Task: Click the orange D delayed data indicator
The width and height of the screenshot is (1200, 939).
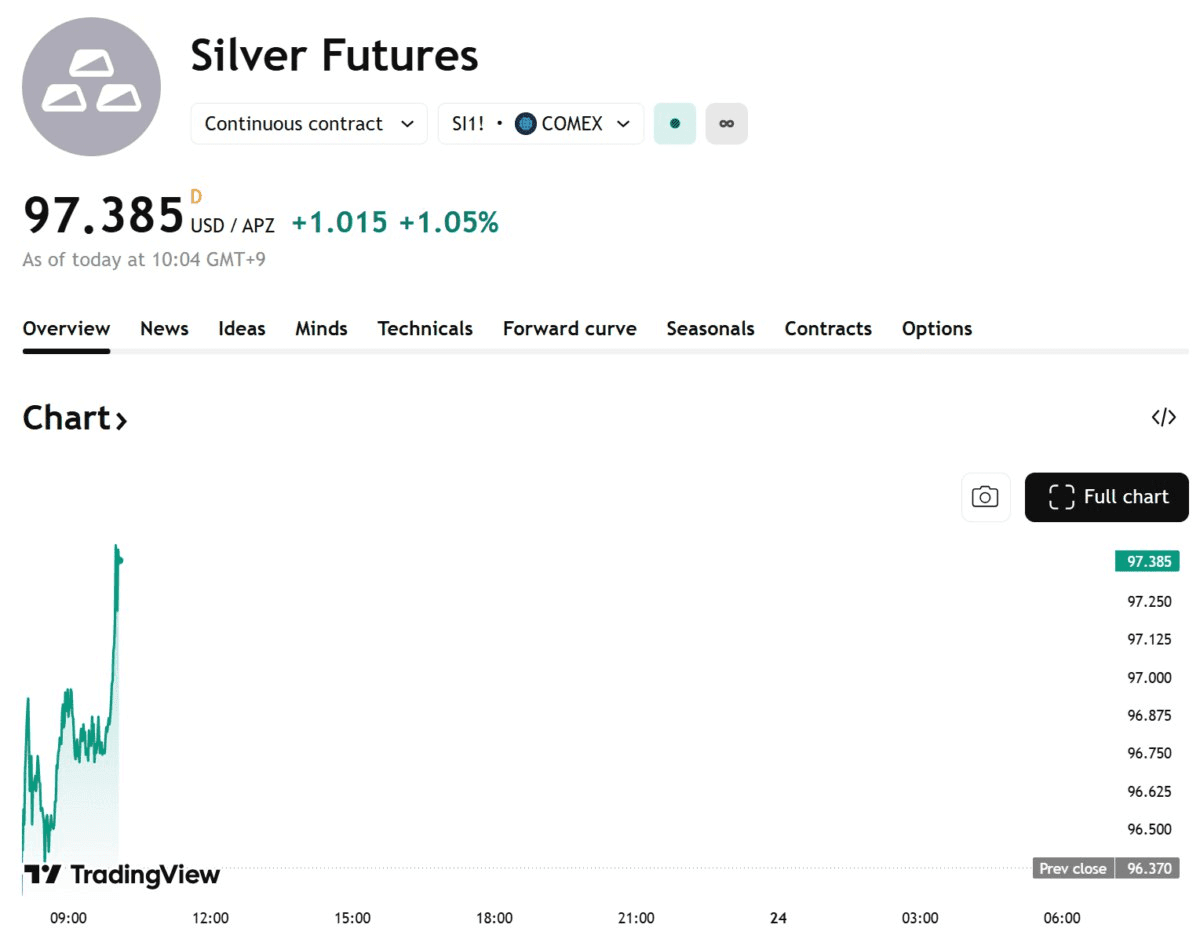Action: (196, 197)
